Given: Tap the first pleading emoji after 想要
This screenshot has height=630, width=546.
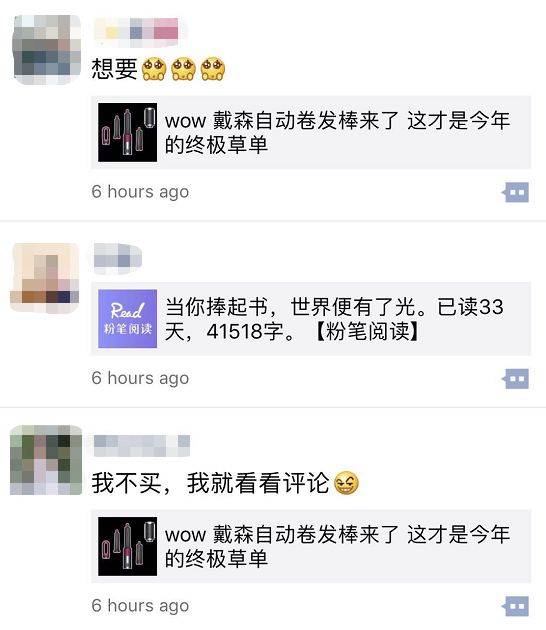Looking at the screenshot, I should [154, 69].
